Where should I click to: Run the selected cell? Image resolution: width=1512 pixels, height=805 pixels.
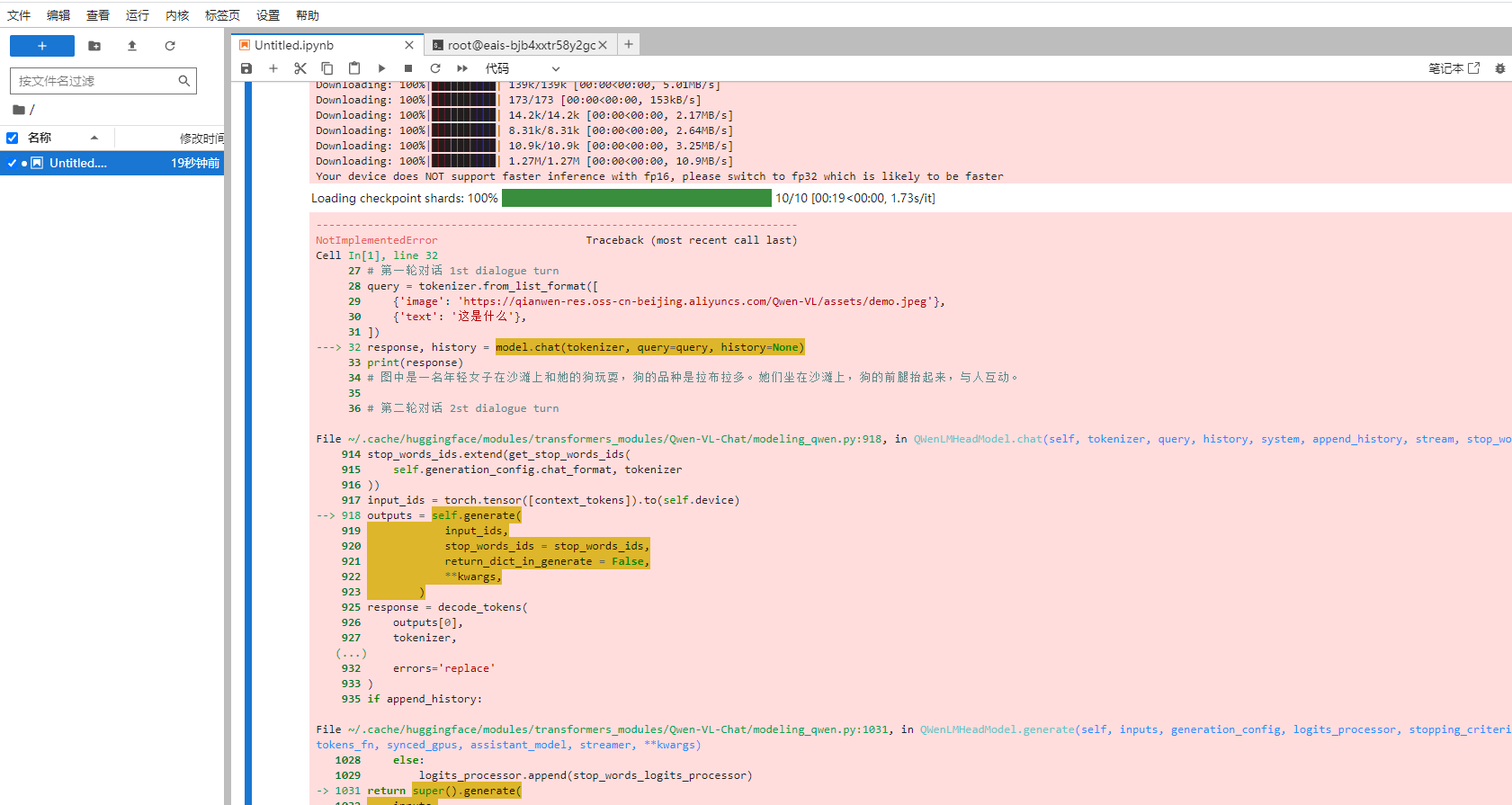(381, 68)
